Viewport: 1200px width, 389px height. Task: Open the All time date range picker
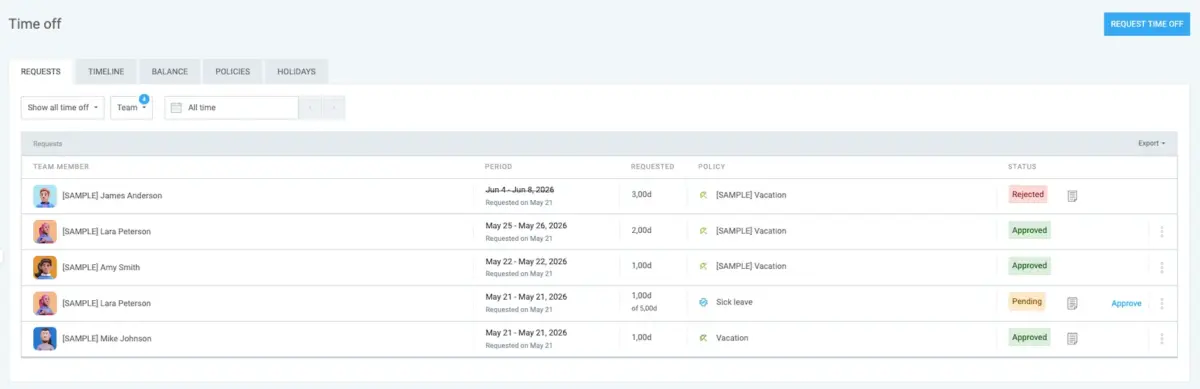pyautogui.click(x=231, y=107)
